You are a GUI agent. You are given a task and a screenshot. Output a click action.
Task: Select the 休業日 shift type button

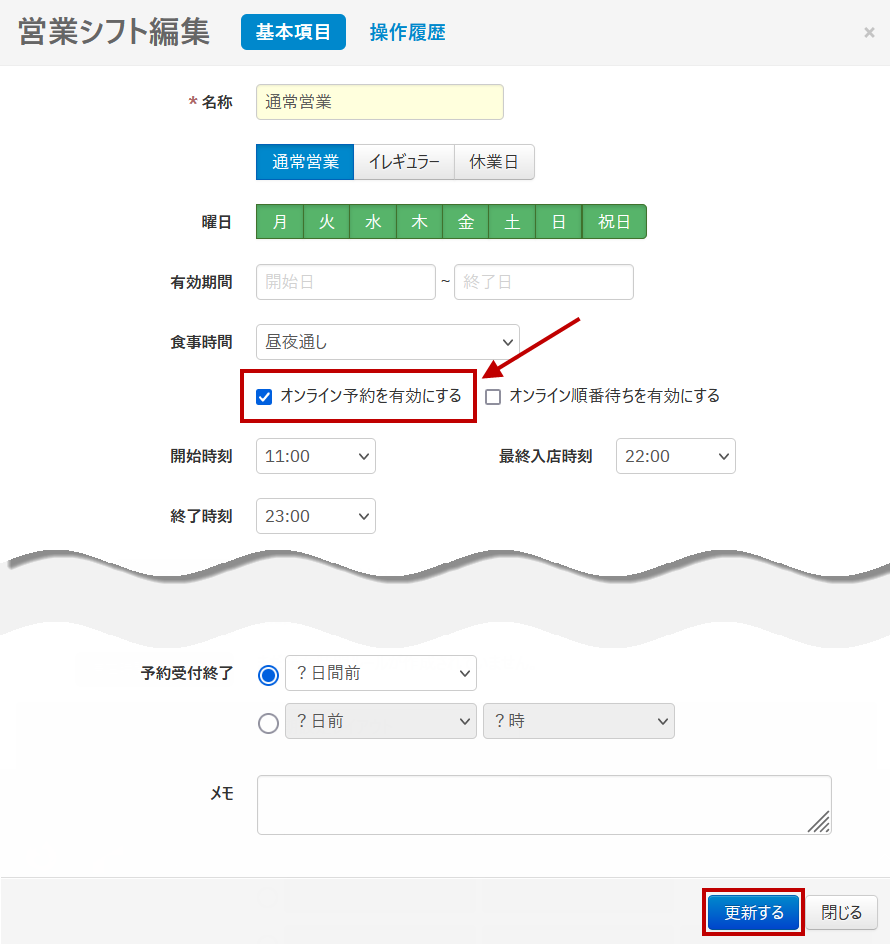click(494, 162)
